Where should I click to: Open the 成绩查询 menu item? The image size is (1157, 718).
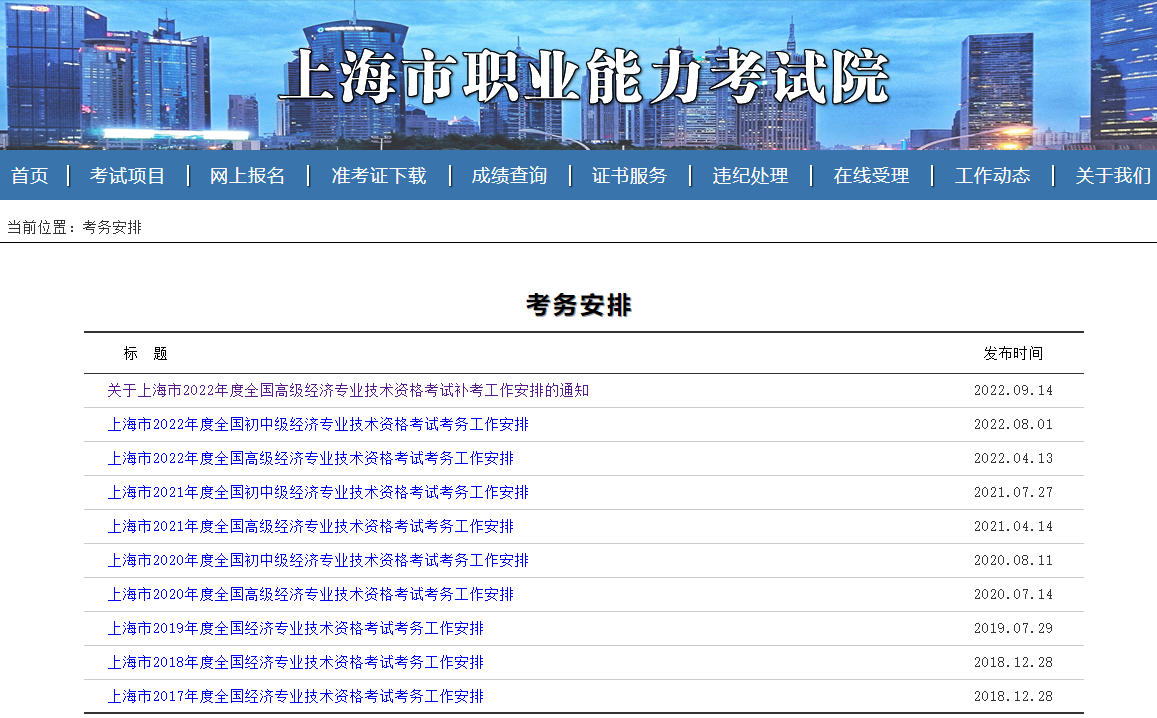click(x=509, y=175)
